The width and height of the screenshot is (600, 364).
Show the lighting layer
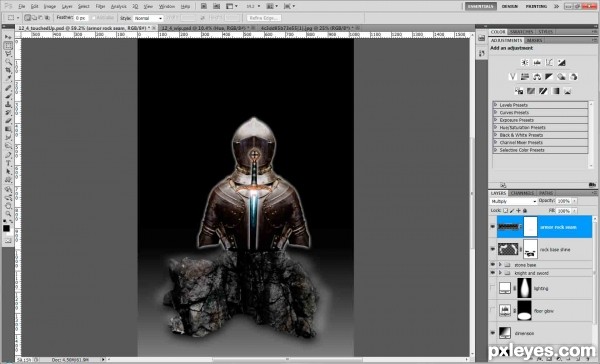(x=492, y=288)
